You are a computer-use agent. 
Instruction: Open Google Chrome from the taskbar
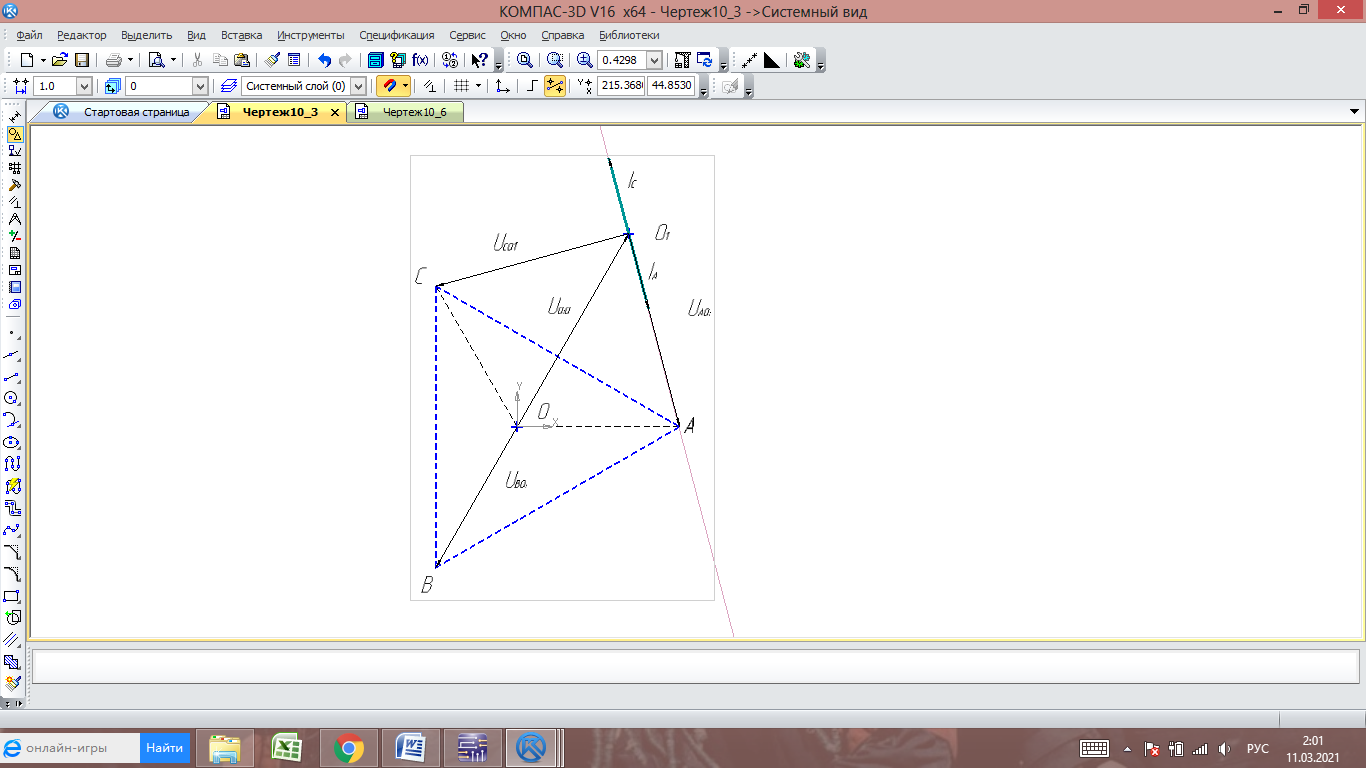(349, 748)
